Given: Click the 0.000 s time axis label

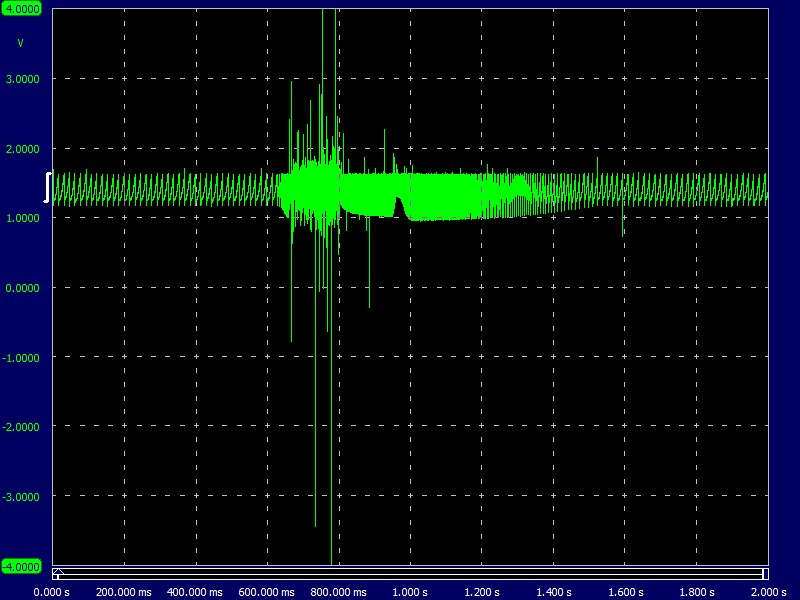Looking at the screenshot, I should tap(52, 592).
